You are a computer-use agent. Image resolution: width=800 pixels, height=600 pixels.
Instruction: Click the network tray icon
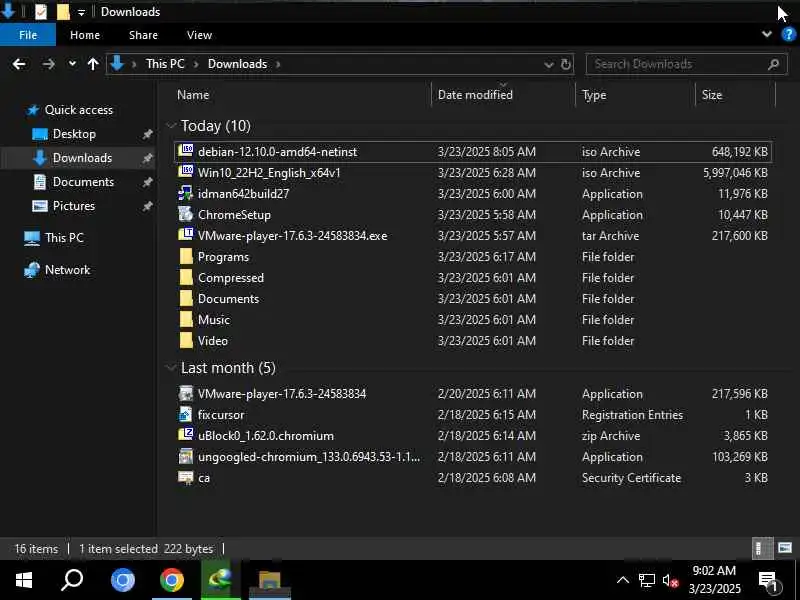click(646, 580)
